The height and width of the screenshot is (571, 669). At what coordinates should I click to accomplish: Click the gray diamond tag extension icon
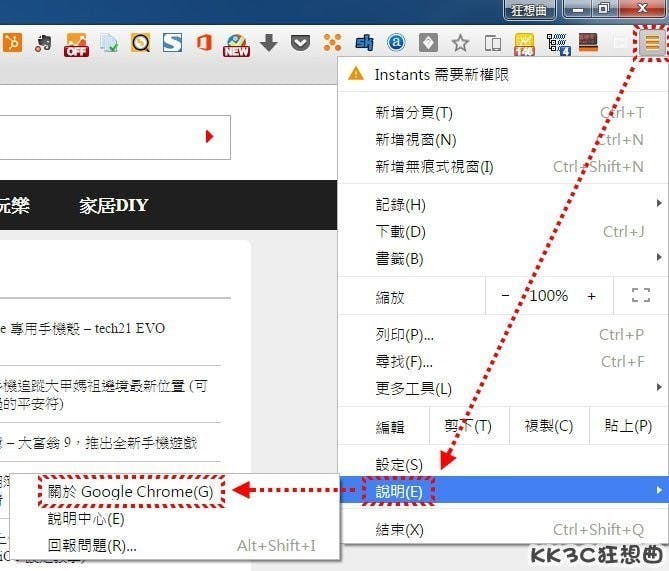coord(428,43)
